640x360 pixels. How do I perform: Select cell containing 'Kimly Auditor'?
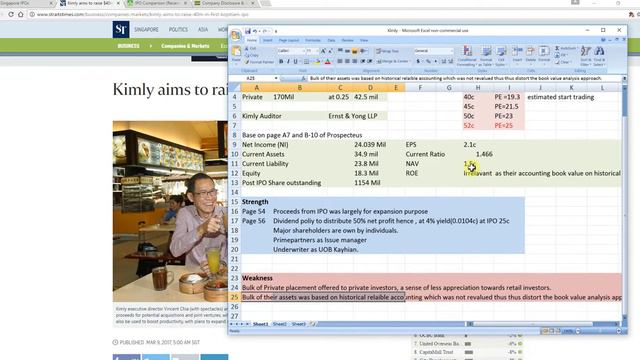[x=257, y=116]
